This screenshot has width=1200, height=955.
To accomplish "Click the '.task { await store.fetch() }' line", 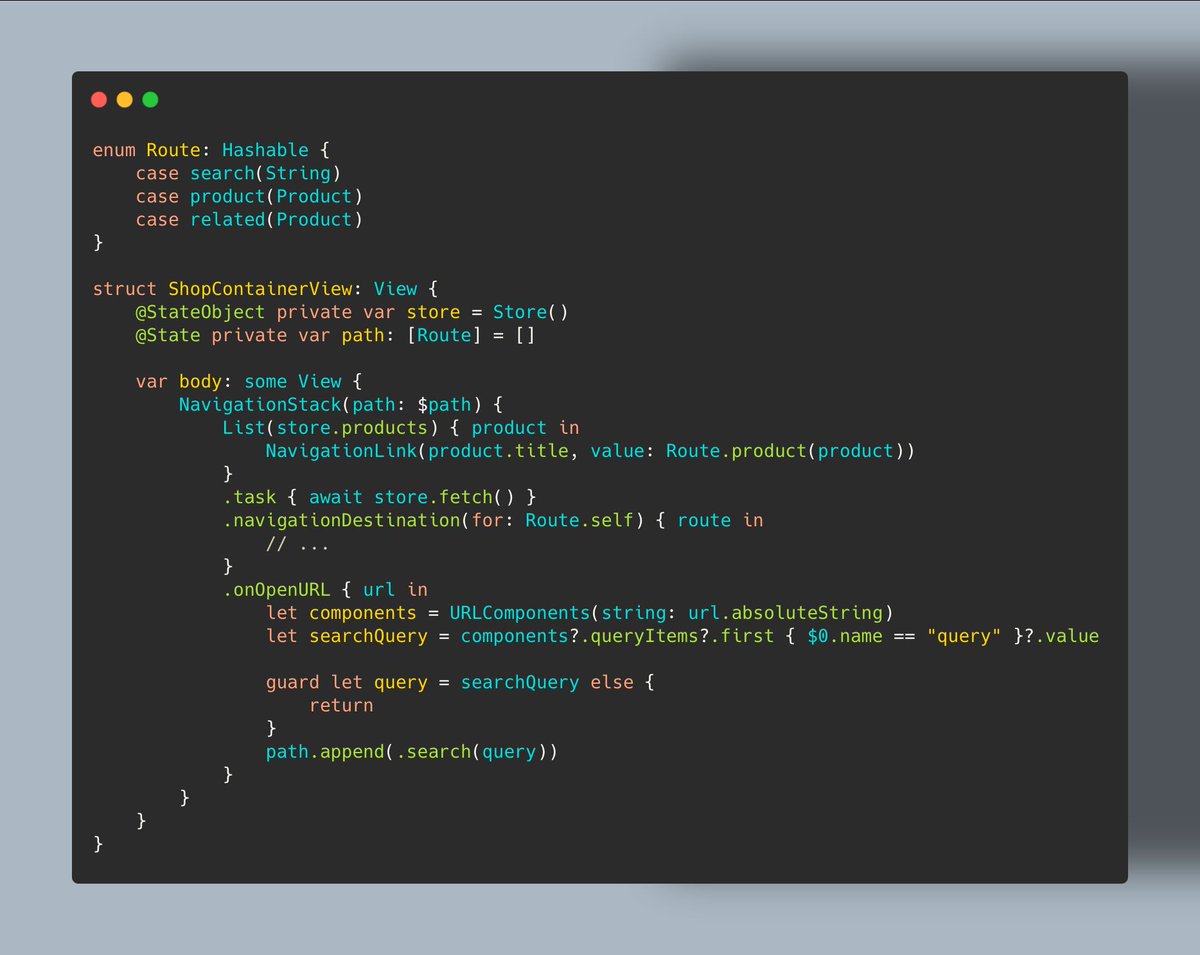I will (x=379, y=497).
